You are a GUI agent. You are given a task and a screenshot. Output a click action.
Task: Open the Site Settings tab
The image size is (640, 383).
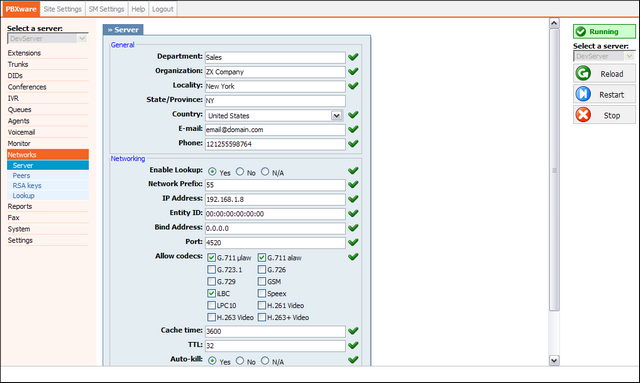pos(62,9)
